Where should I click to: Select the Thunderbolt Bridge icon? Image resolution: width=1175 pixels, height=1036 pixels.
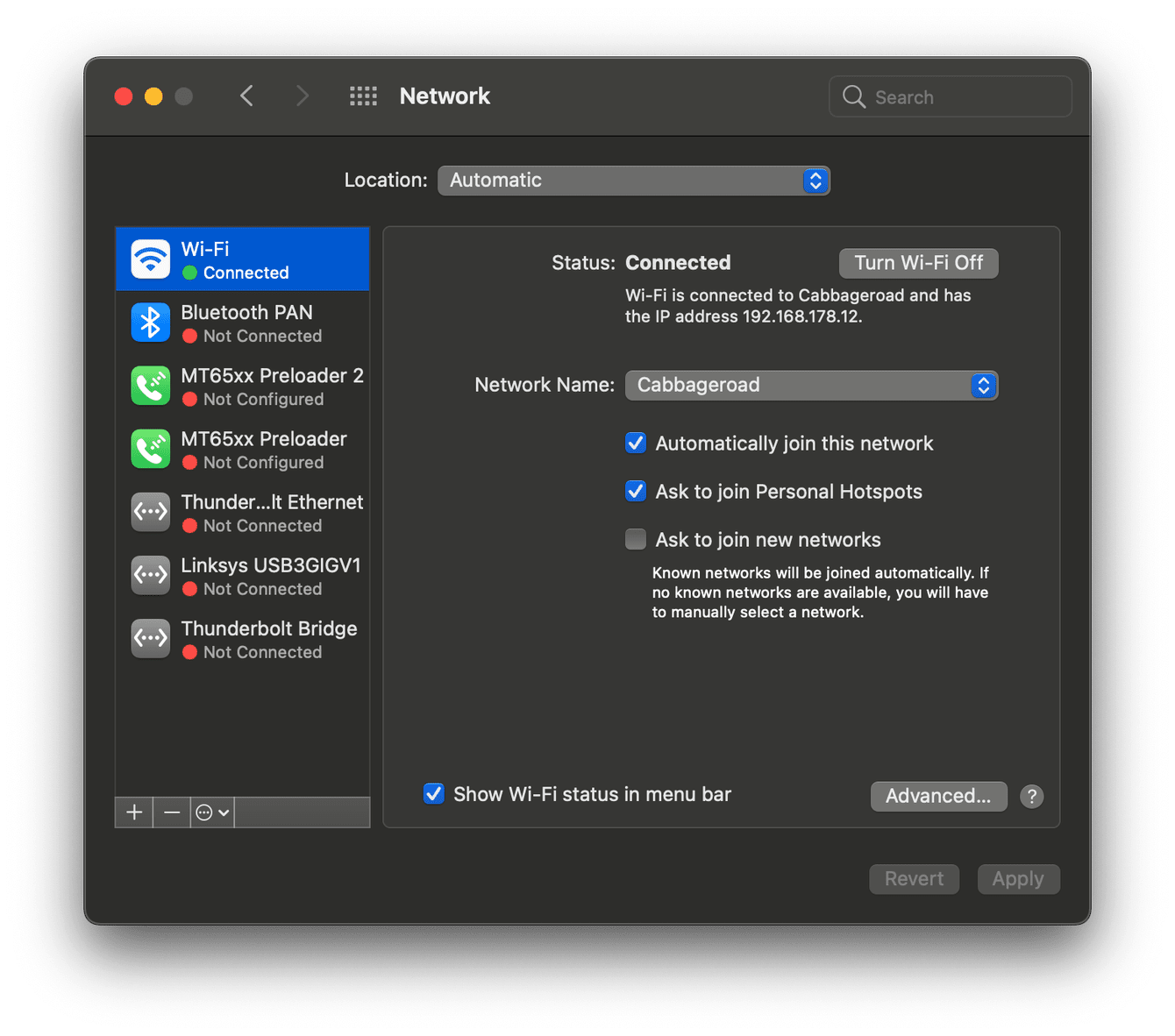coord(150,638)
